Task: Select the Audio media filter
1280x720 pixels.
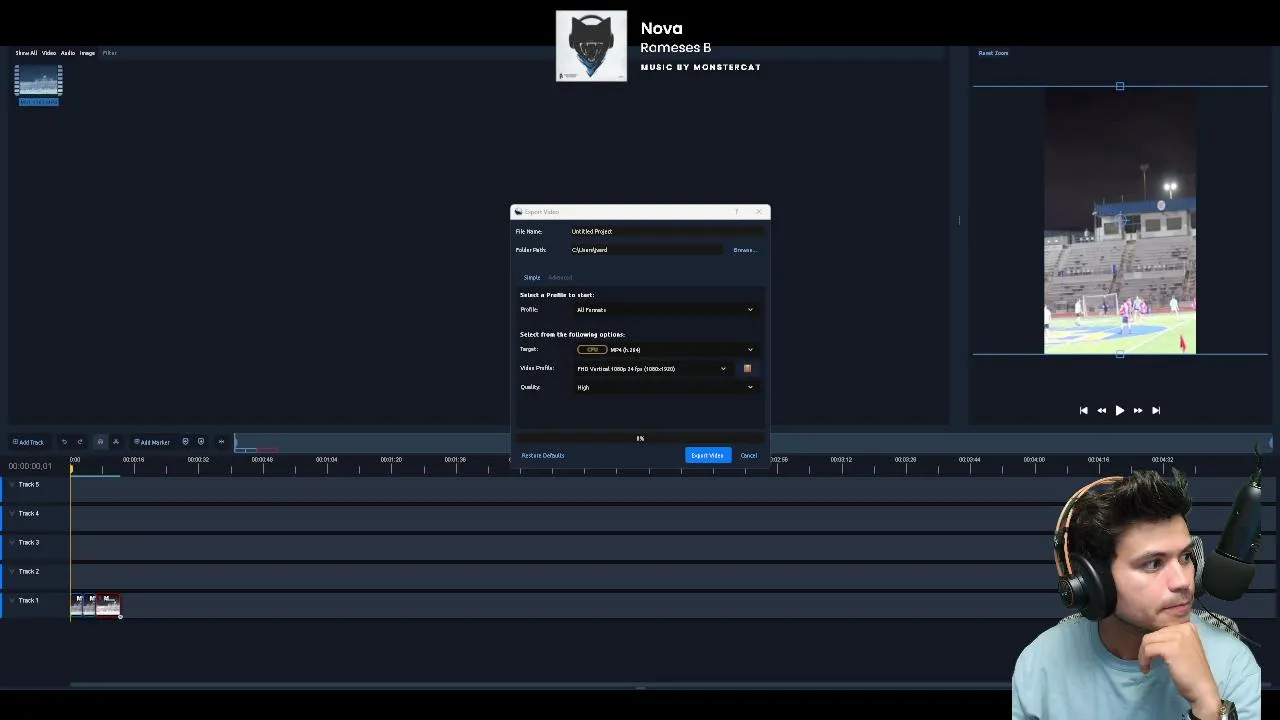Action: [x=68, y=53]
